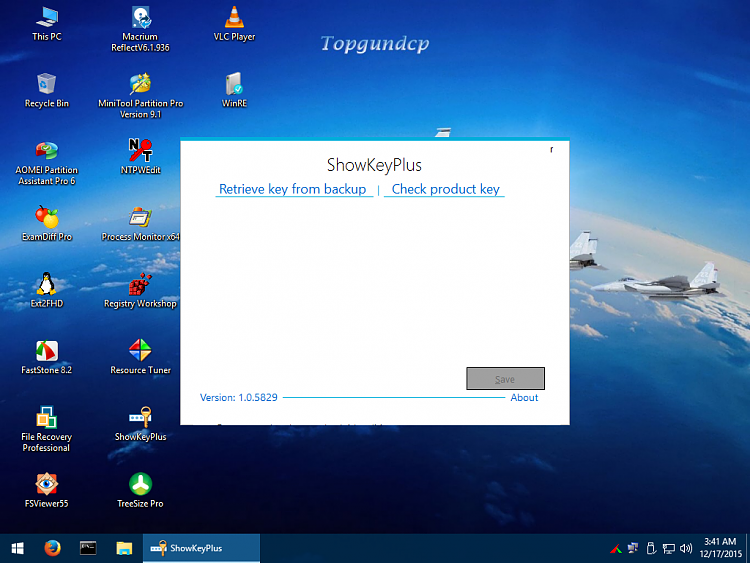Open the Recycle Bin icon
This screenshot has width=750, height=563.
[x=47, y=90]
